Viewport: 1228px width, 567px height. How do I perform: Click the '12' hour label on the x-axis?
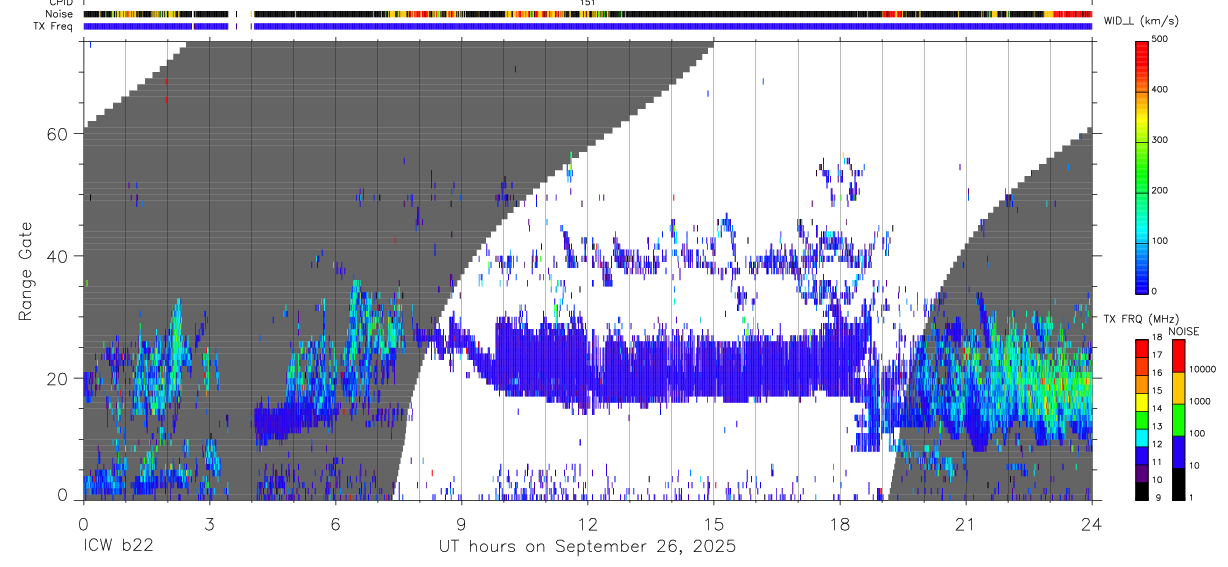pyautogui.click(x=587, y=522)
